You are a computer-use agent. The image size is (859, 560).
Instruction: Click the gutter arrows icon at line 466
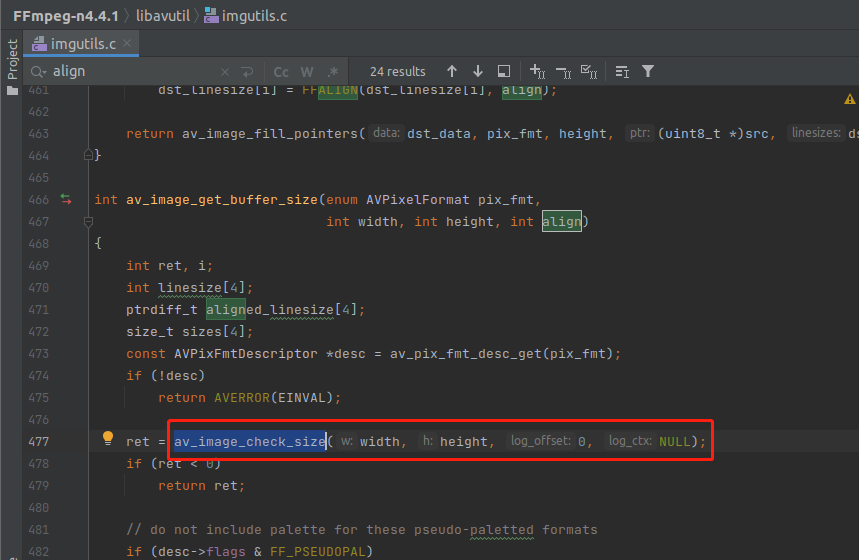[66, 199]
